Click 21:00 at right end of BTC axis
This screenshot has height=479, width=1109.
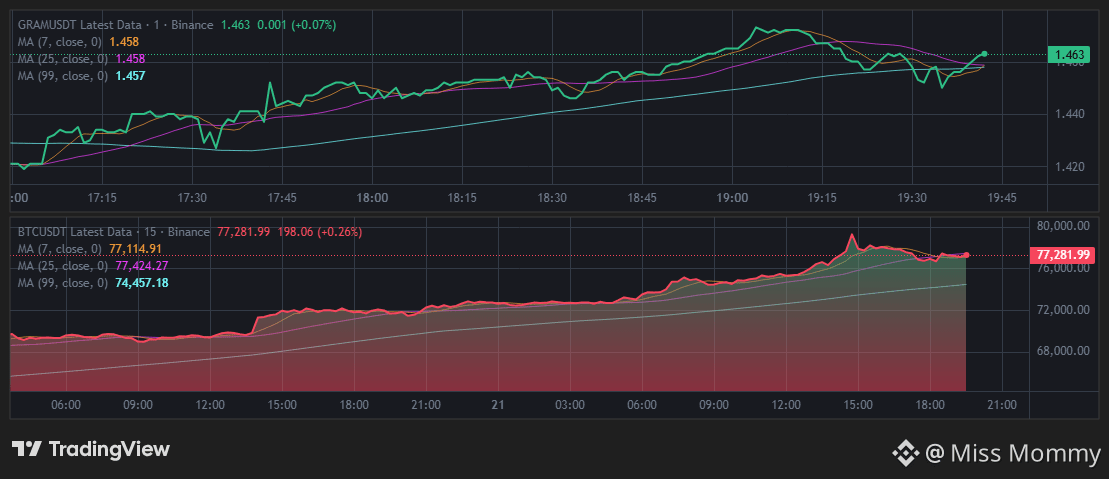1001,405
